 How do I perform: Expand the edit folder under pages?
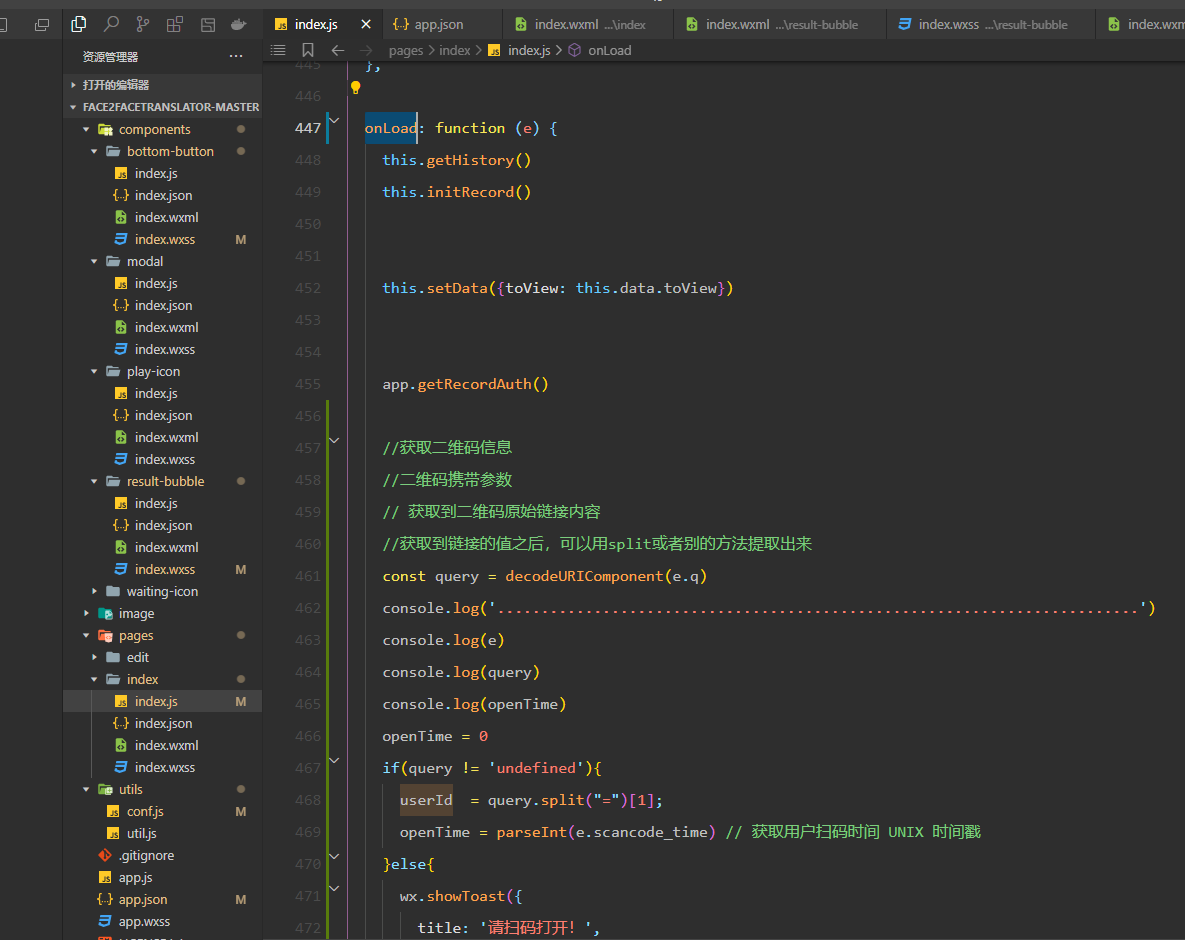[138, 657]
